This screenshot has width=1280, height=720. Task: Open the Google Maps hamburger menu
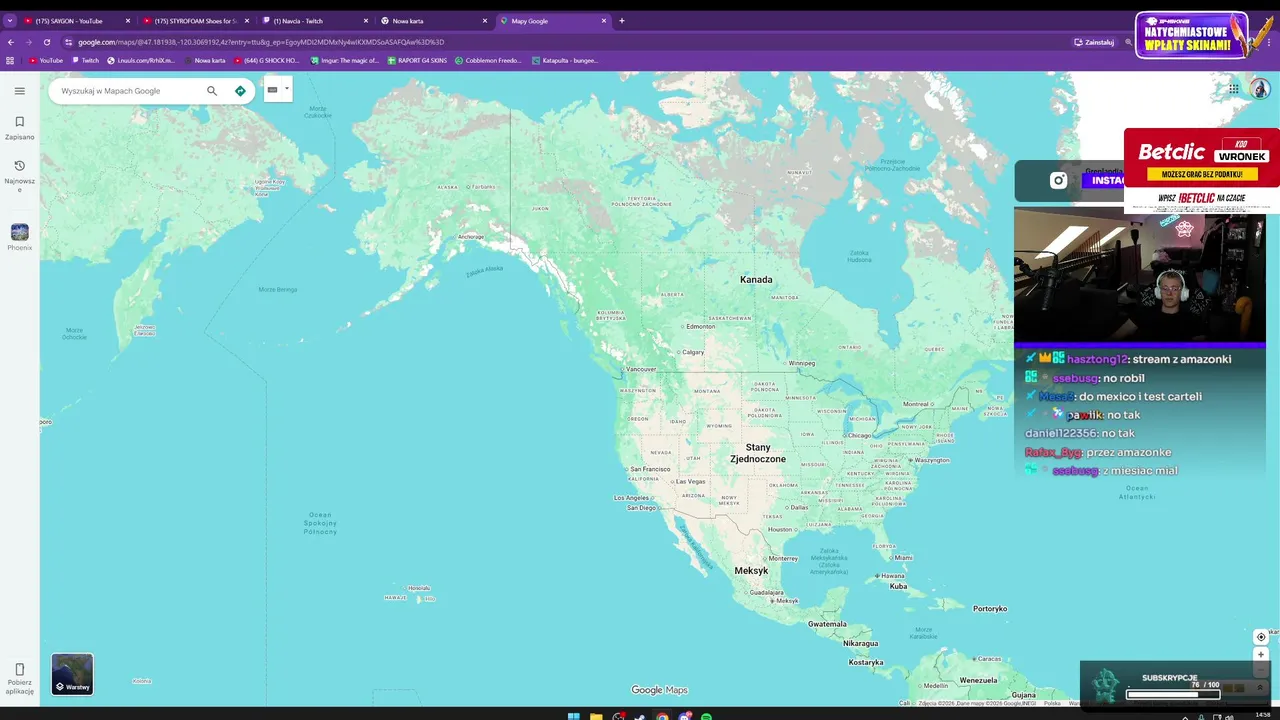pos(19,91)
